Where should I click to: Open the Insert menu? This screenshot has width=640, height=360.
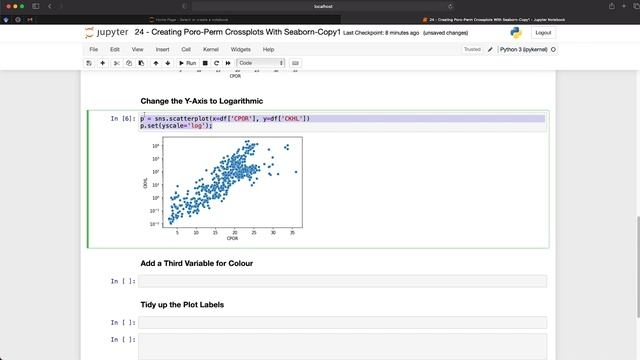(x=162, y=49)
